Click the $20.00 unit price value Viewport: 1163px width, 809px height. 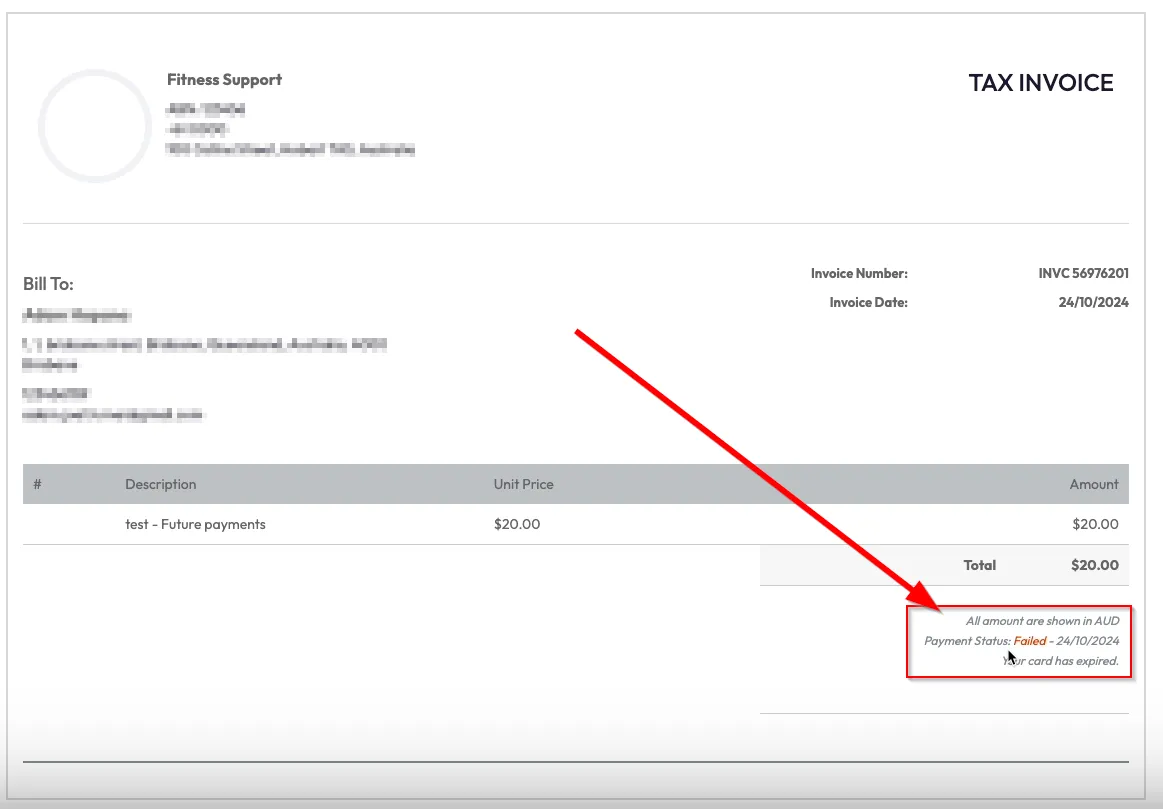(x=517, y=524)
